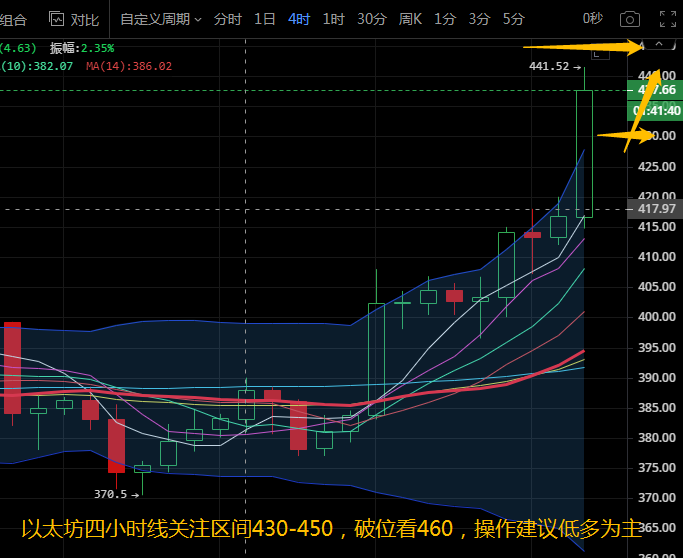
Task: Click the MA(14) indicator label
Action: tap(128, 66)
